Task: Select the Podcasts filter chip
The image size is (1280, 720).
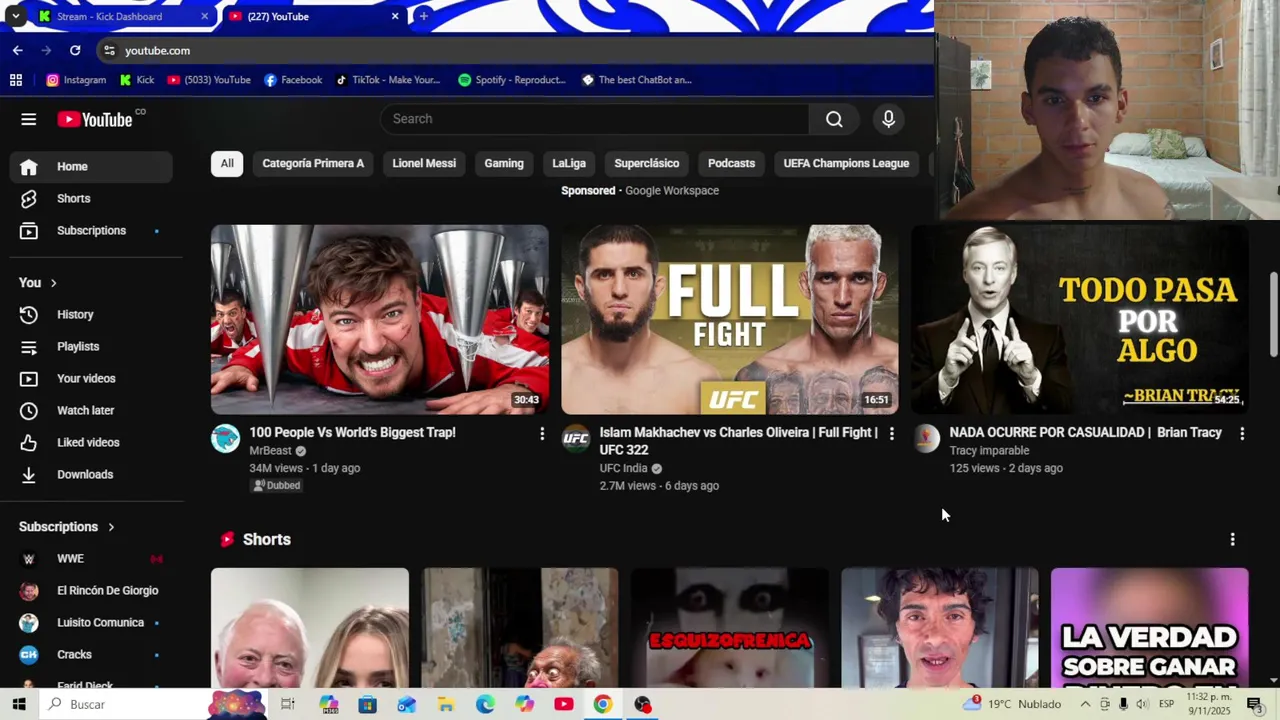Action: click(731, 163)
